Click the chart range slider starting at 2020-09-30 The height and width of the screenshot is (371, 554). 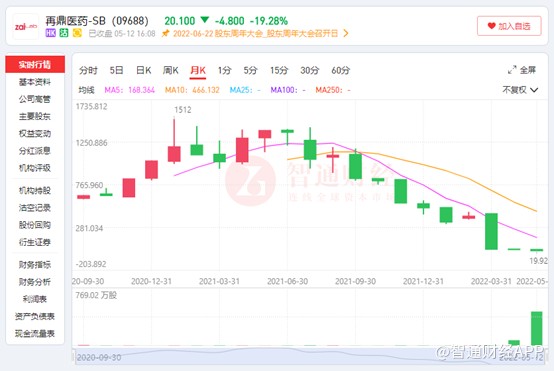point(310,357)
